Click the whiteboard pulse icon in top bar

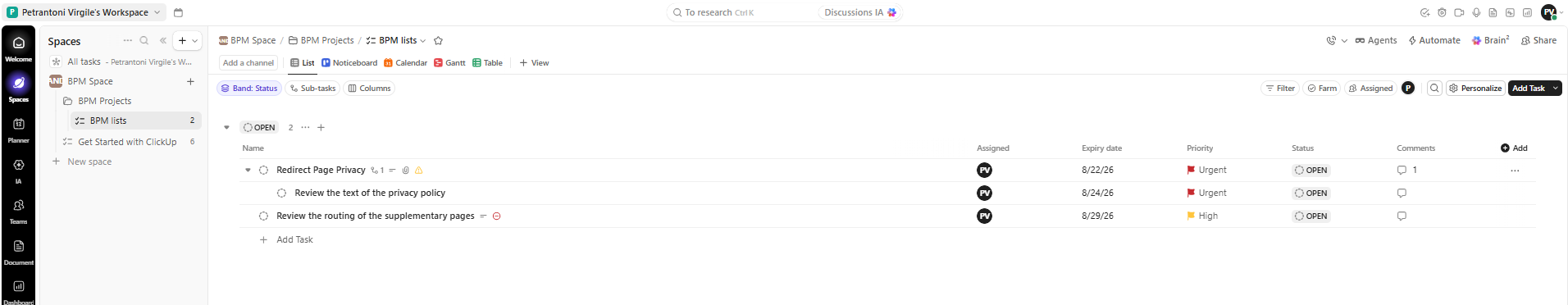pyautogui.click(x=1510, y=12)
